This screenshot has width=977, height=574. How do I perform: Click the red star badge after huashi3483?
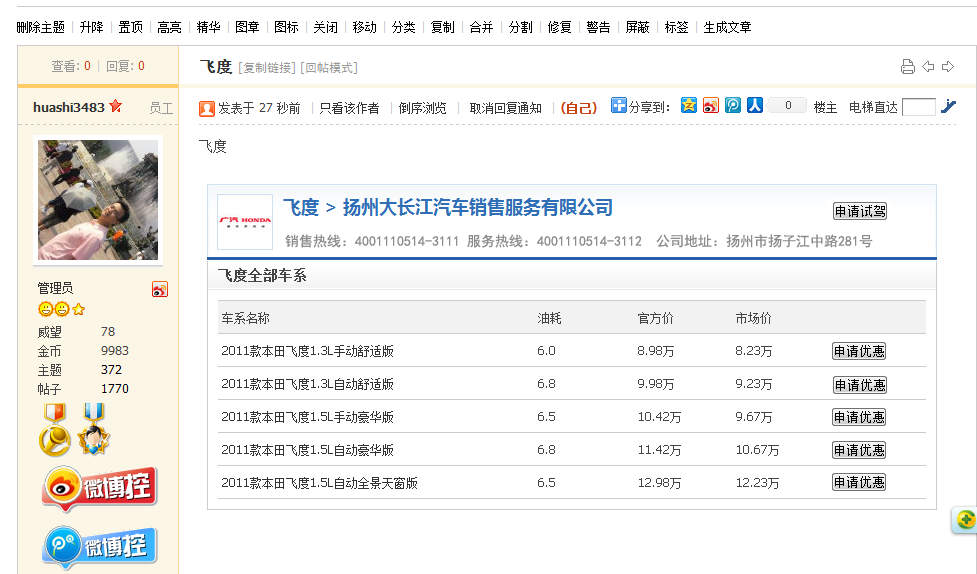click(115, 106)
